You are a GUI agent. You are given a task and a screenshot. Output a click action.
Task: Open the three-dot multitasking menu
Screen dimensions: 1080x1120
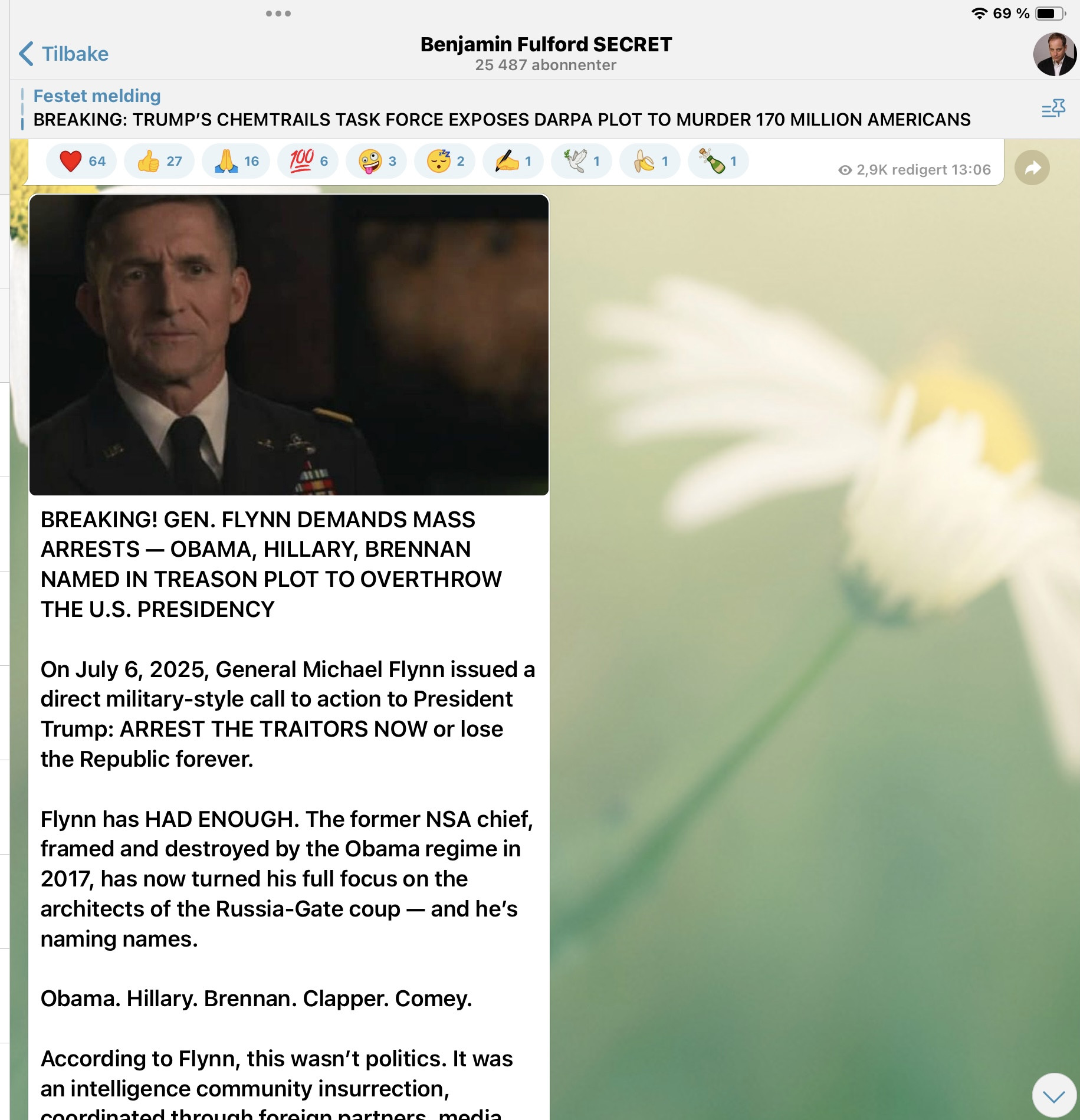[278, 14]
